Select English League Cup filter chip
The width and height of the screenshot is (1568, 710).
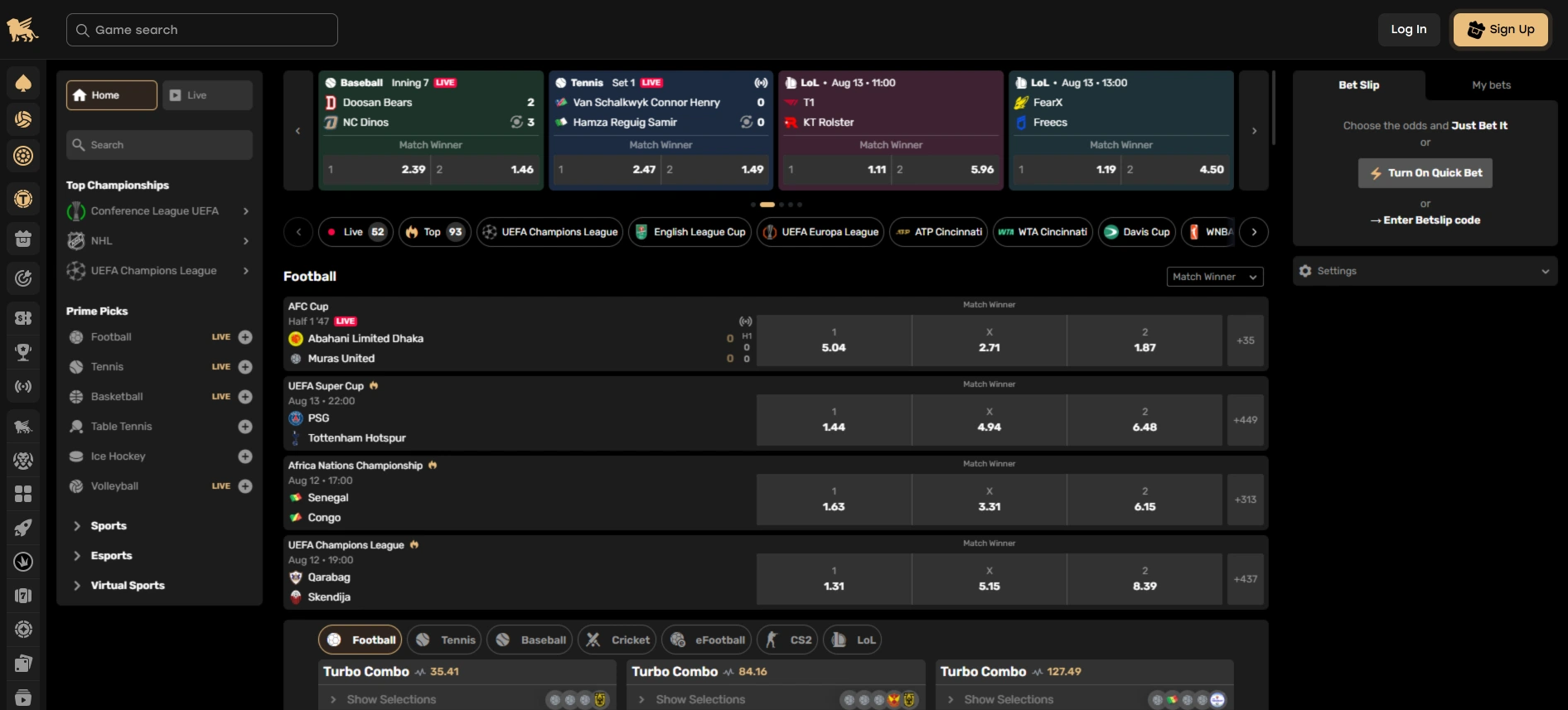(690, 232)
